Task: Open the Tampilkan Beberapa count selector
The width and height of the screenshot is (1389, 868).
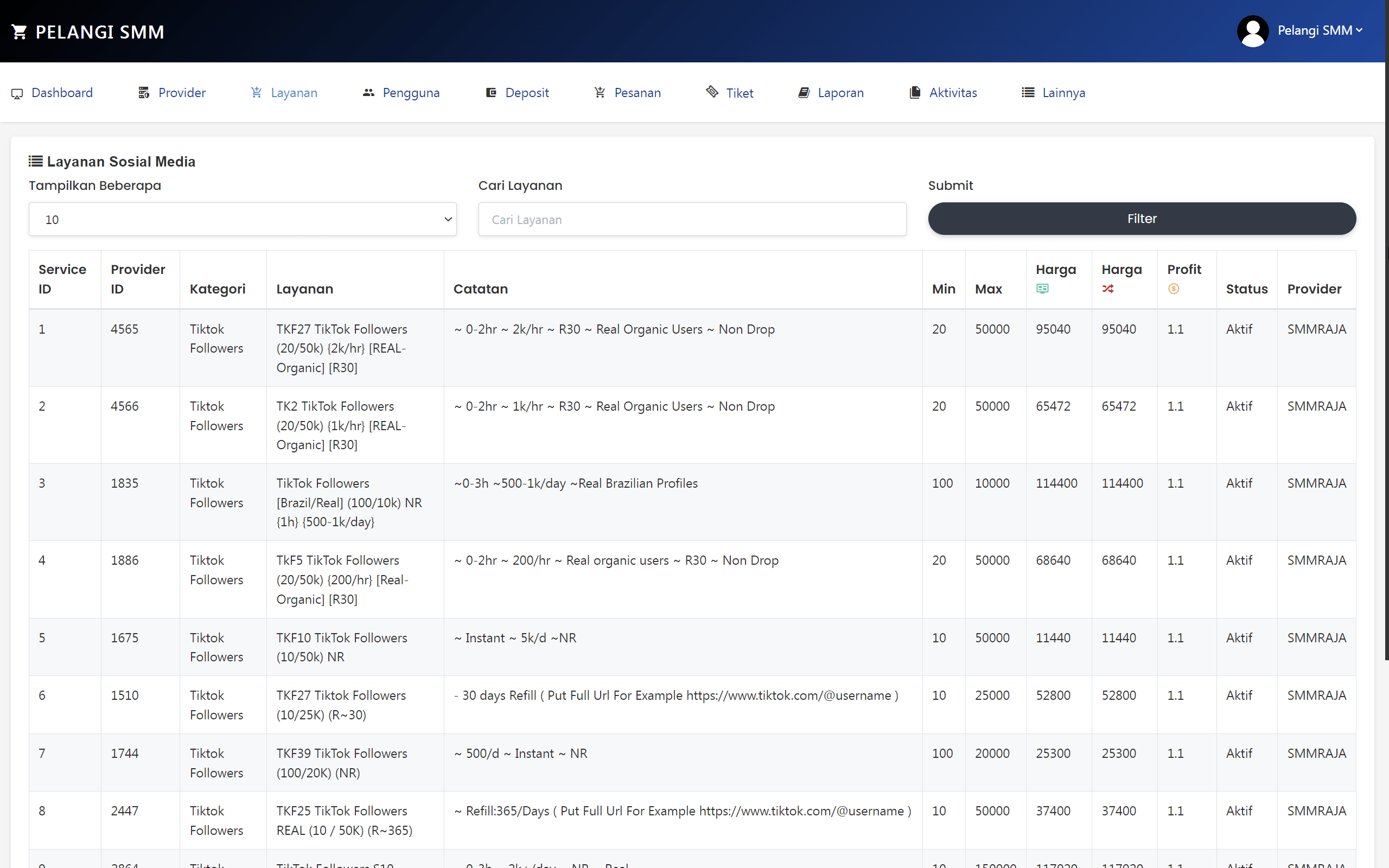Action: coord(242,219)
